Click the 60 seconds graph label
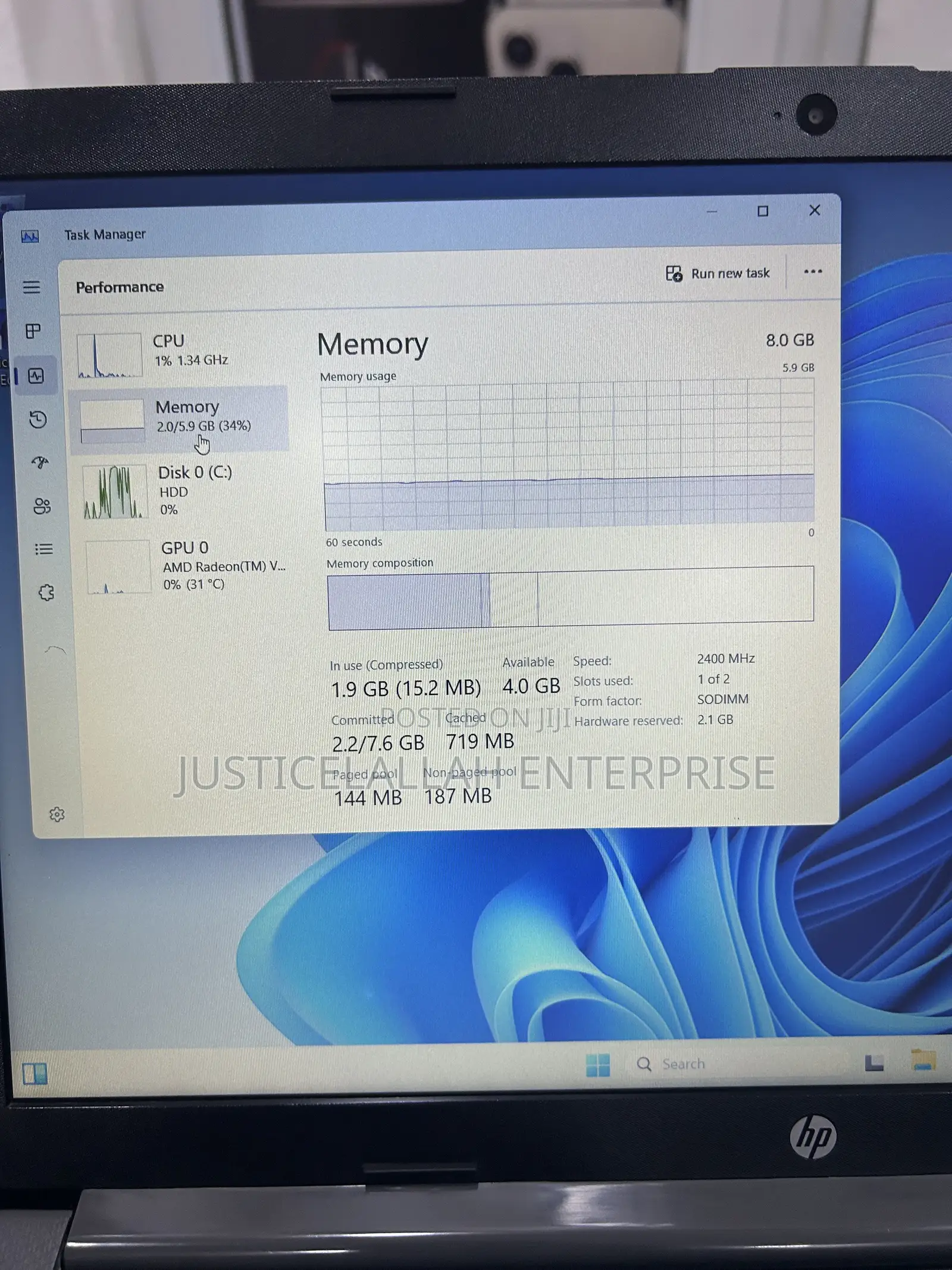952x1270 pixels. point(354,542)
